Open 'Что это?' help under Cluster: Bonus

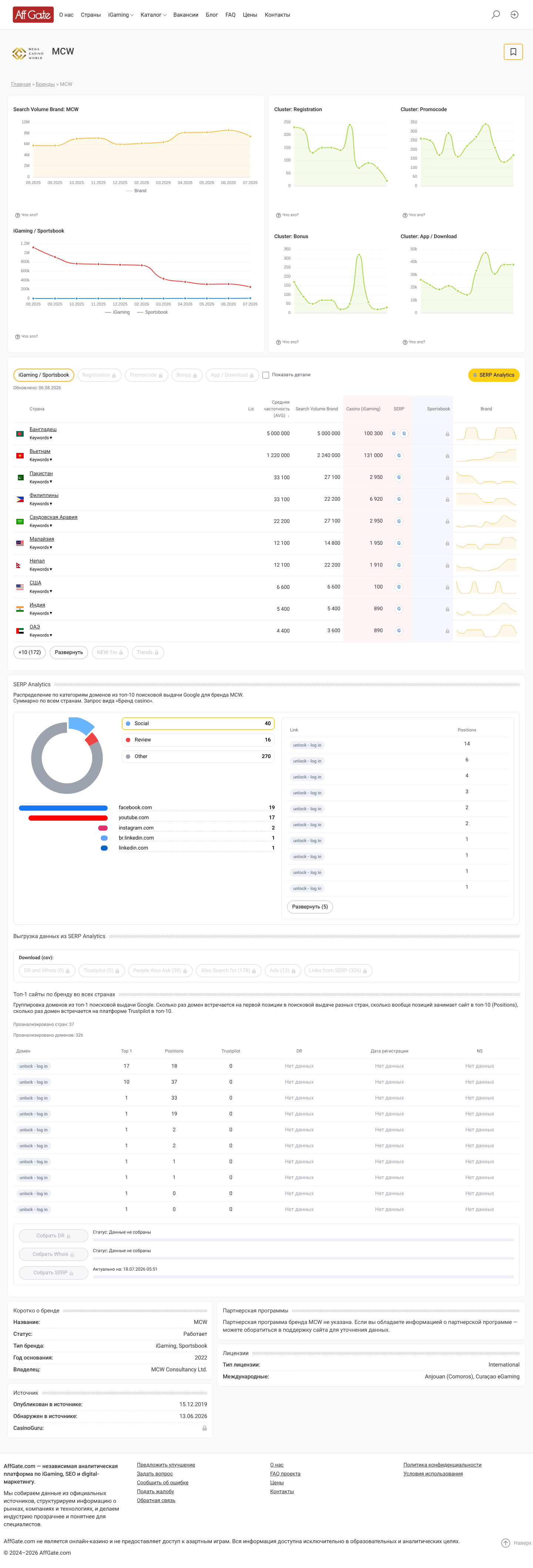(x=287, y=342)
